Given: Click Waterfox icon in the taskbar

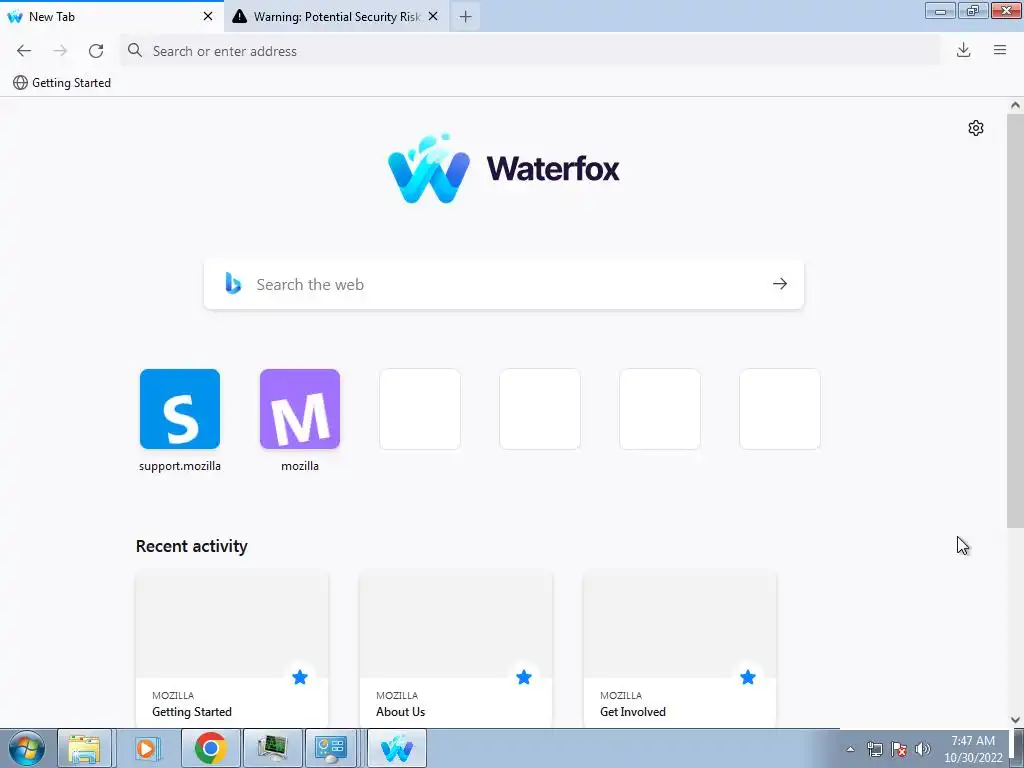Looking at the screenshot, I should click(397, 748).
